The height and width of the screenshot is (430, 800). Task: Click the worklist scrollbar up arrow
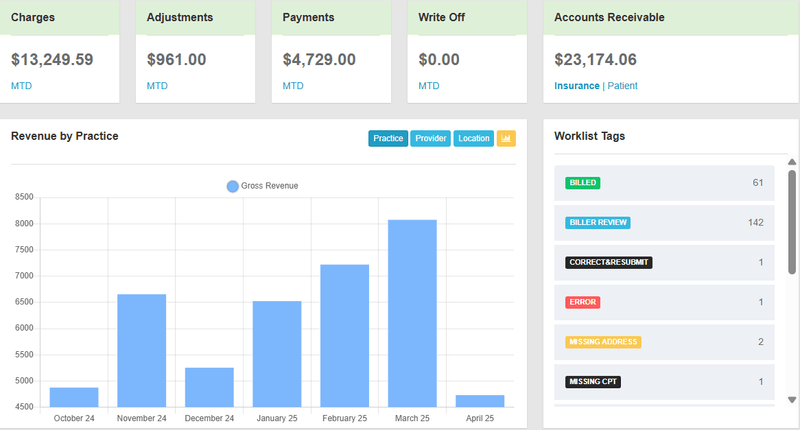(792, 162)
